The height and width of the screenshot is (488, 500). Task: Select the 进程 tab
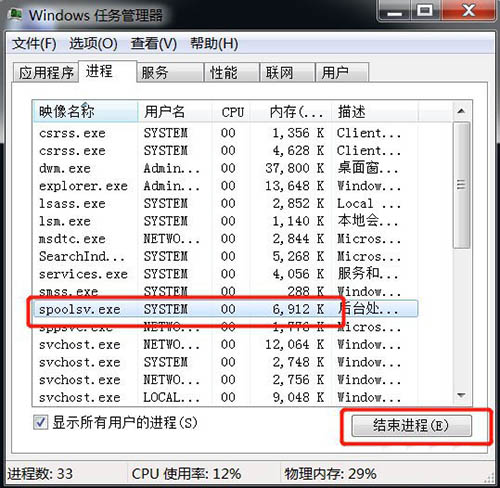tap(108, 71)
